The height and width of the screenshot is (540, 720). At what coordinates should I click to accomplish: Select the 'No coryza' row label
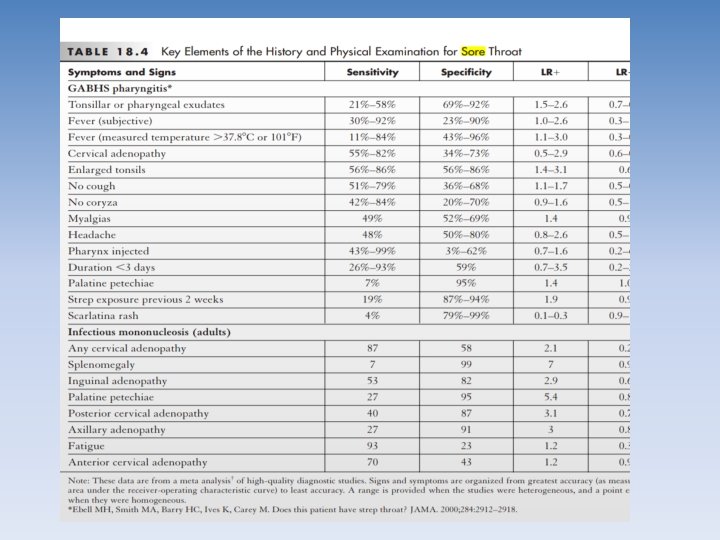93,202
